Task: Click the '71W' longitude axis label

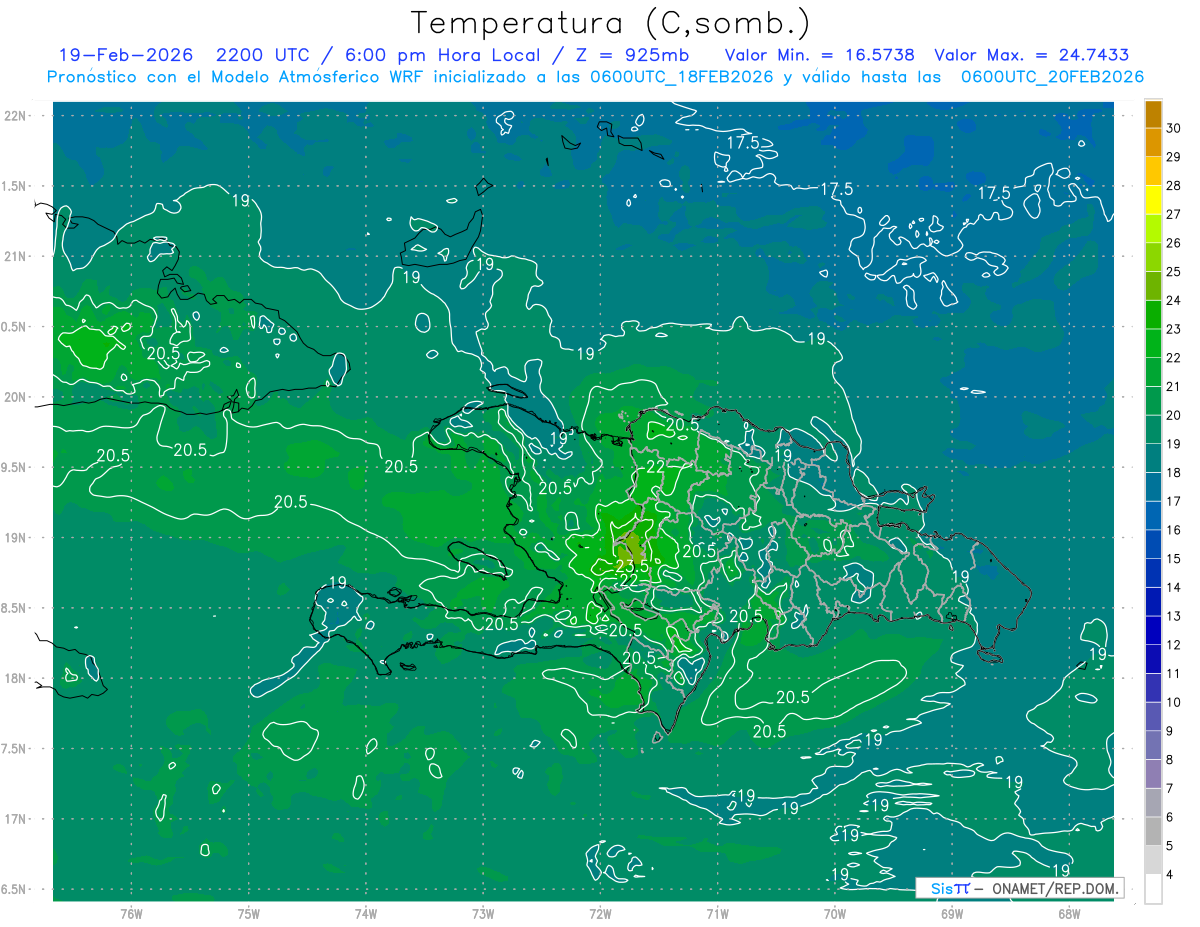Action: pyautogui.click(x=717, y=913)
